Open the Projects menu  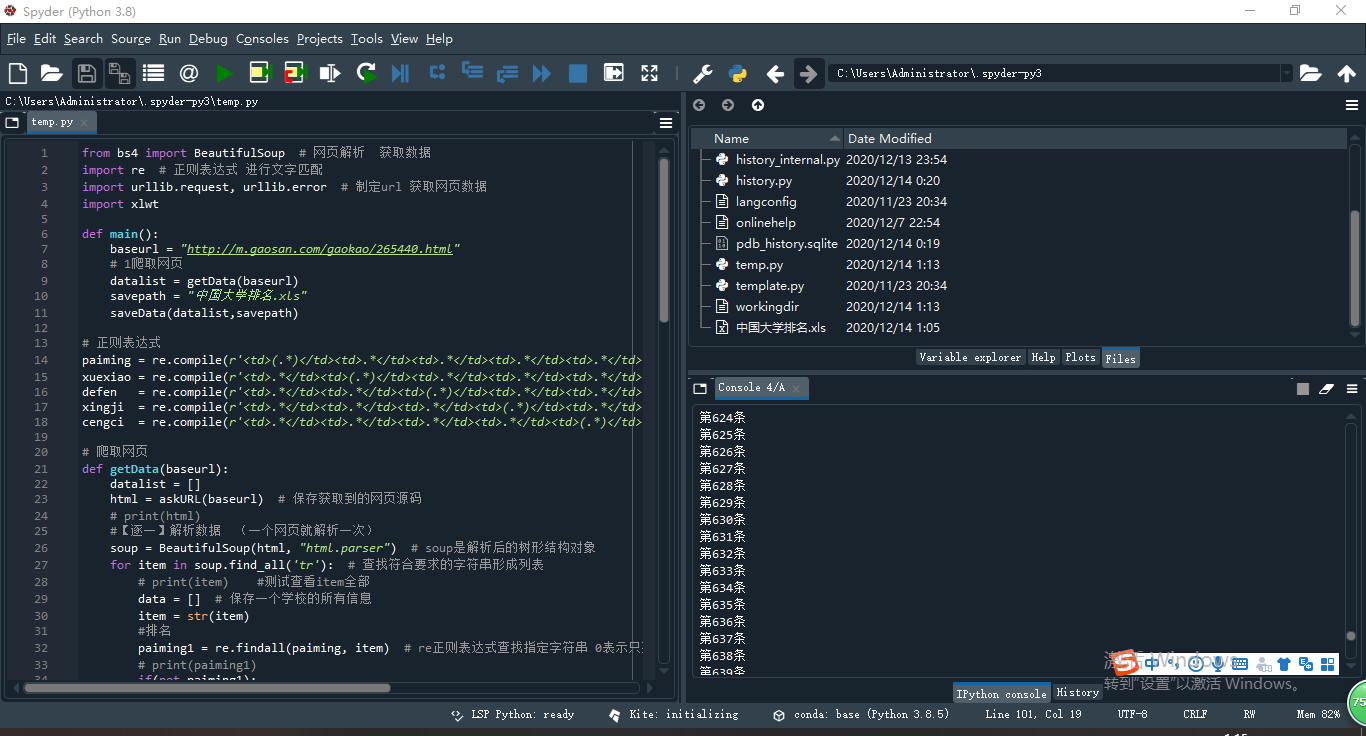pyautogui.click(x=320, y=39)
